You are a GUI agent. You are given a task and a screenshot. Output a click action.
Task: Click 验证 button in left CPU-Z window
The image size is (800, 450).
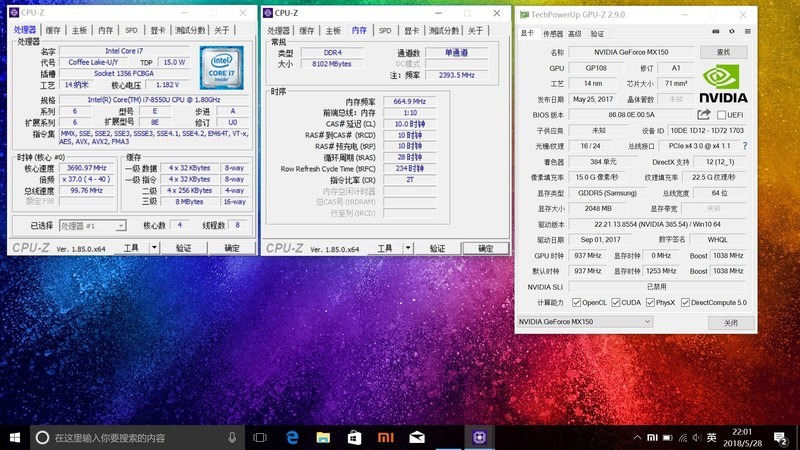click(x=184, y=248)
